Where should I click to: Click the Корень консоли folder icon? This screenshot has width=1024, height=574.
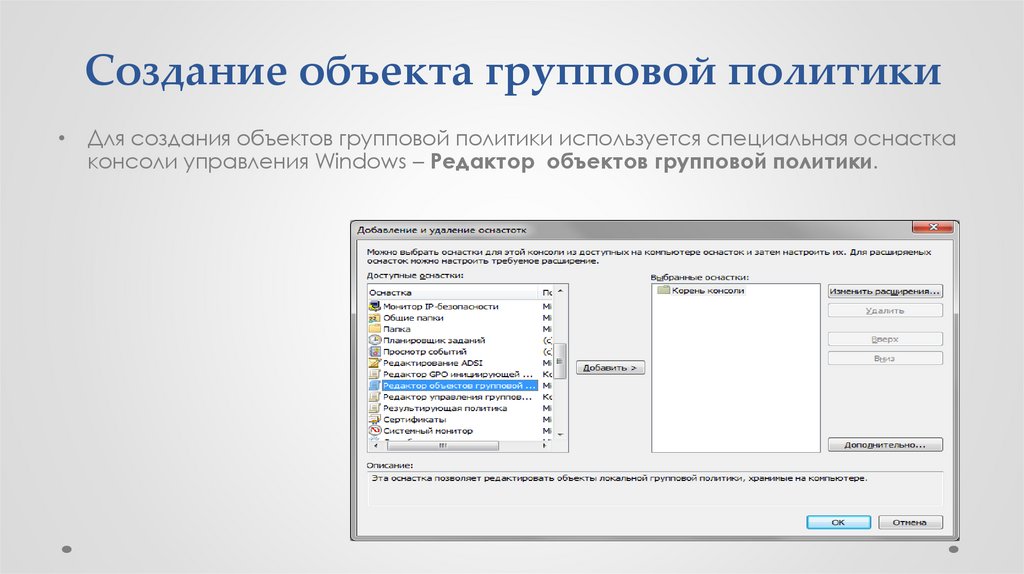tap(664, 290)
